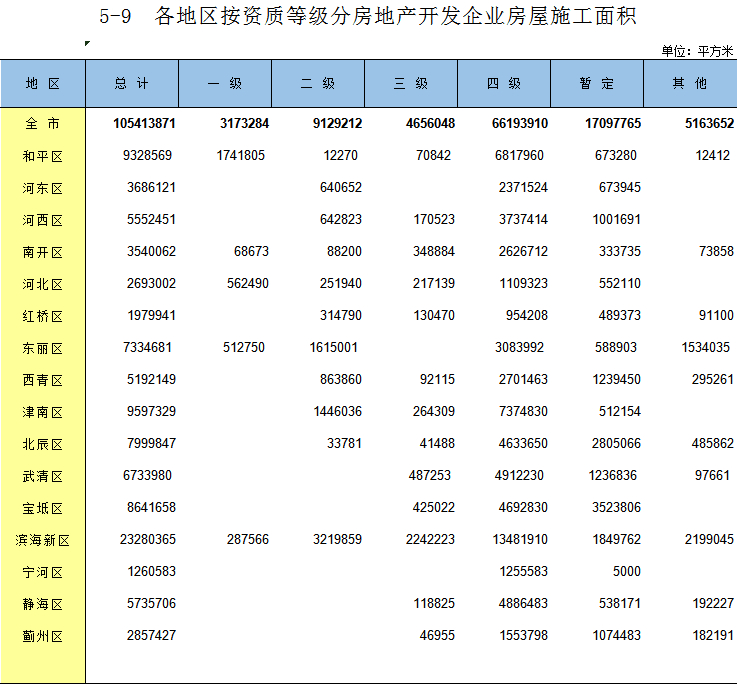Click cell value 2857427
The width and height of the screenshot is (737, 684).
[x=151, y=635]
